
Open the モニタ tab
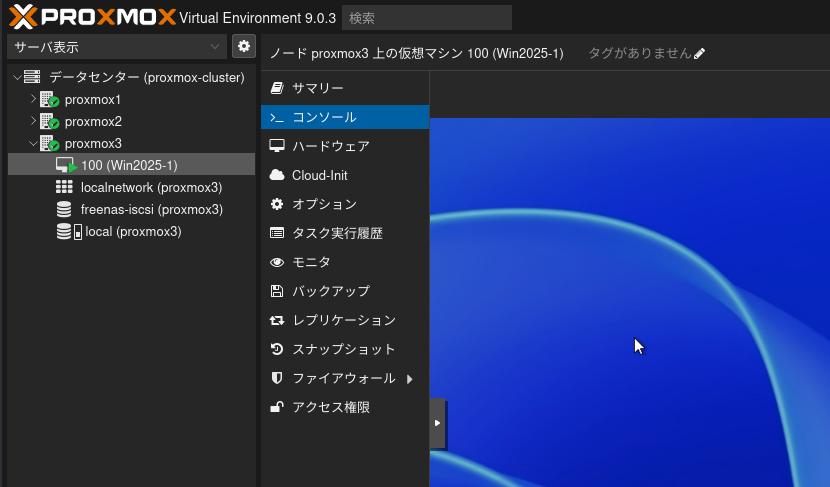[x=345, y=262]
